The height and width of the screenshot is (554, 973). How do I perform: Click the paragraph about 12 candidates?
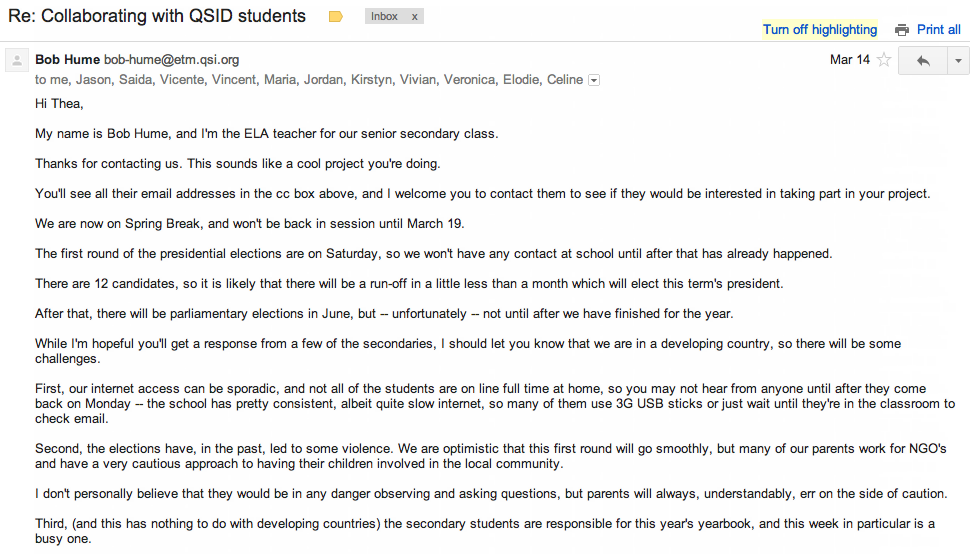pos(408,284)
